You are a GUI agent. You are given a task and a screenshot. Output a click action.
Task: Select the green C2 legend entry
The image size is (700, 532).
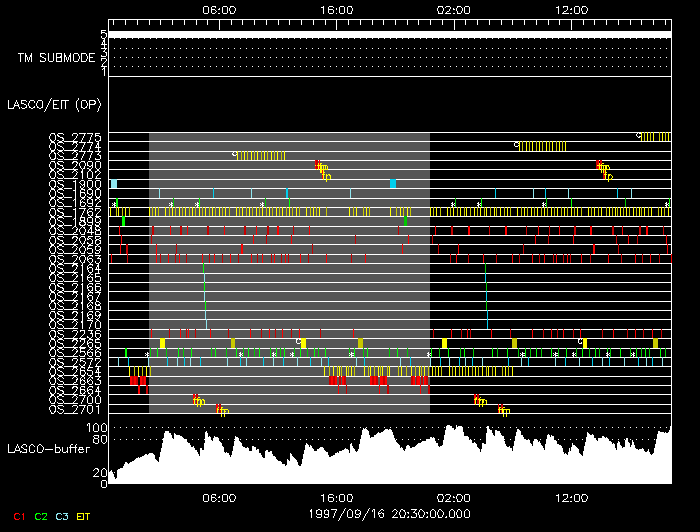tap(41, 517)
